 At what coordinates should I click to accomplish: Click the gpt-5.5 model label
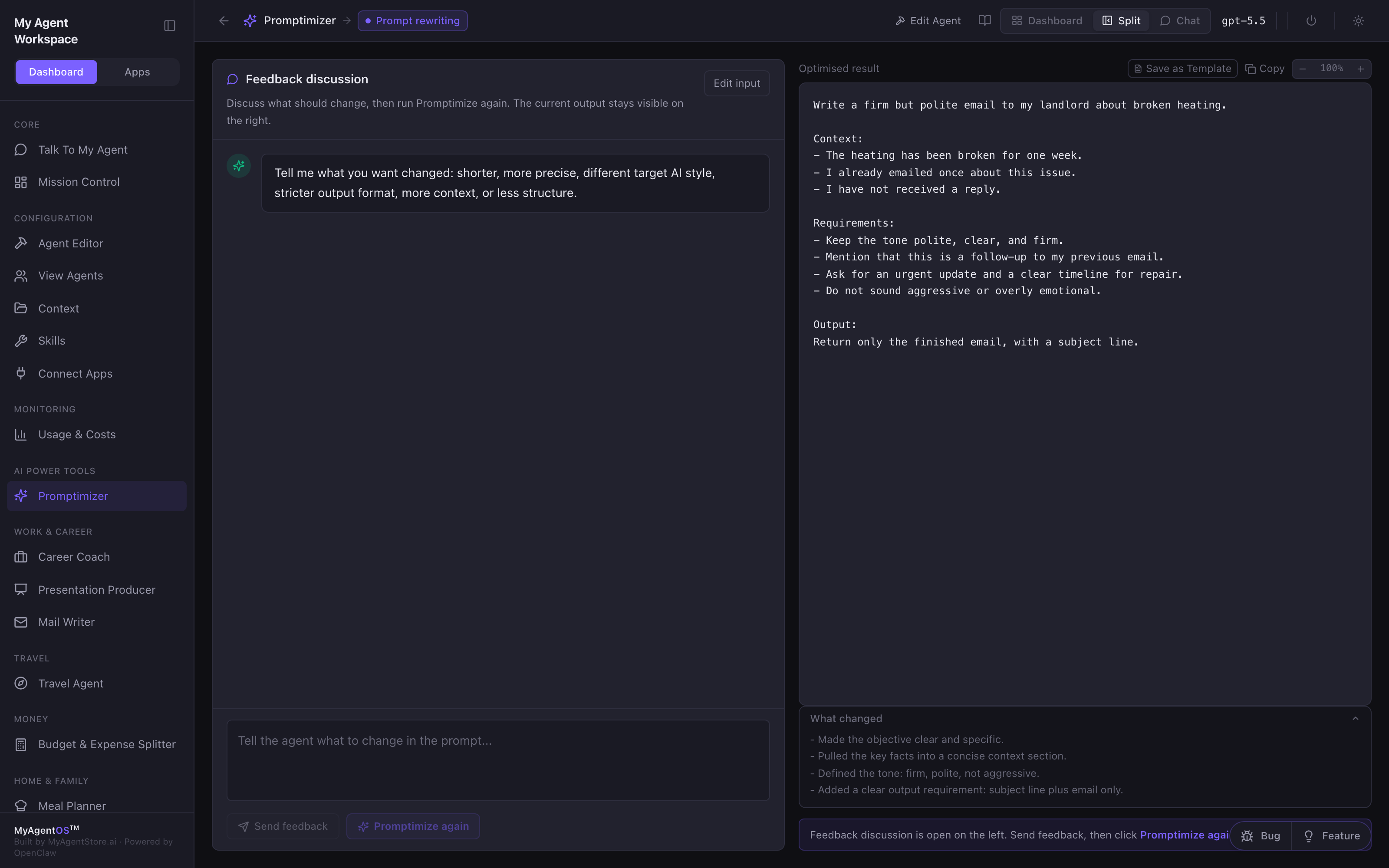tap(1243, 21)
